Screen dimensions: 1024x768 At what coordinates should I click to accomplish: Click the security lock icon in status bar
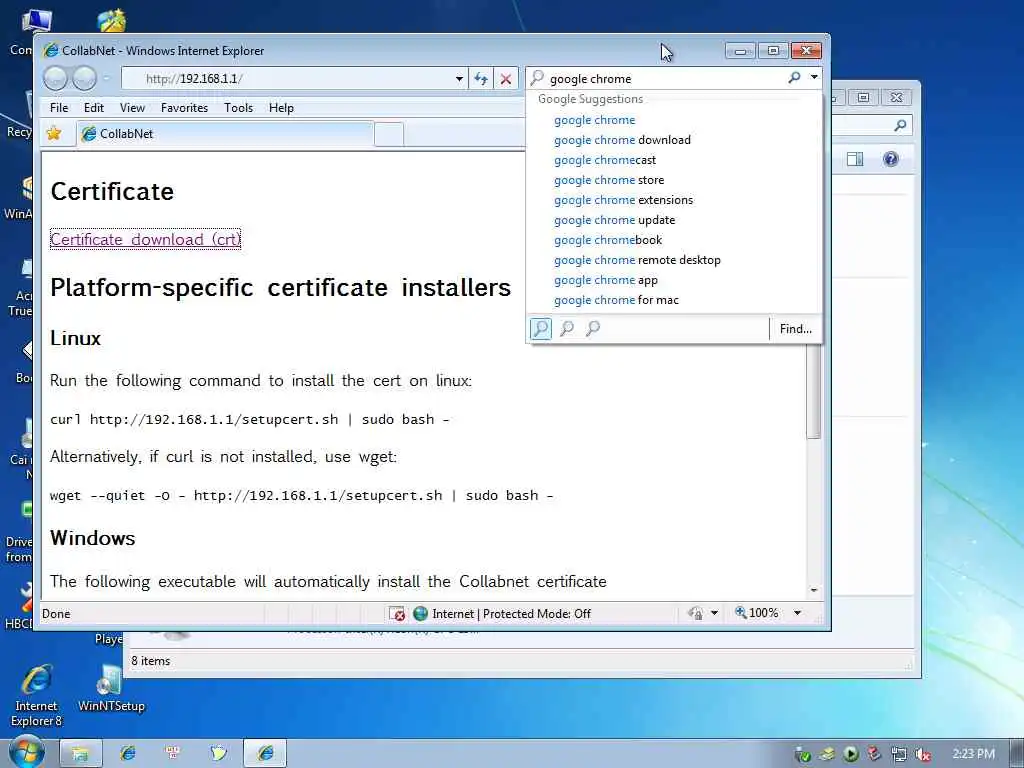(696, 613)
